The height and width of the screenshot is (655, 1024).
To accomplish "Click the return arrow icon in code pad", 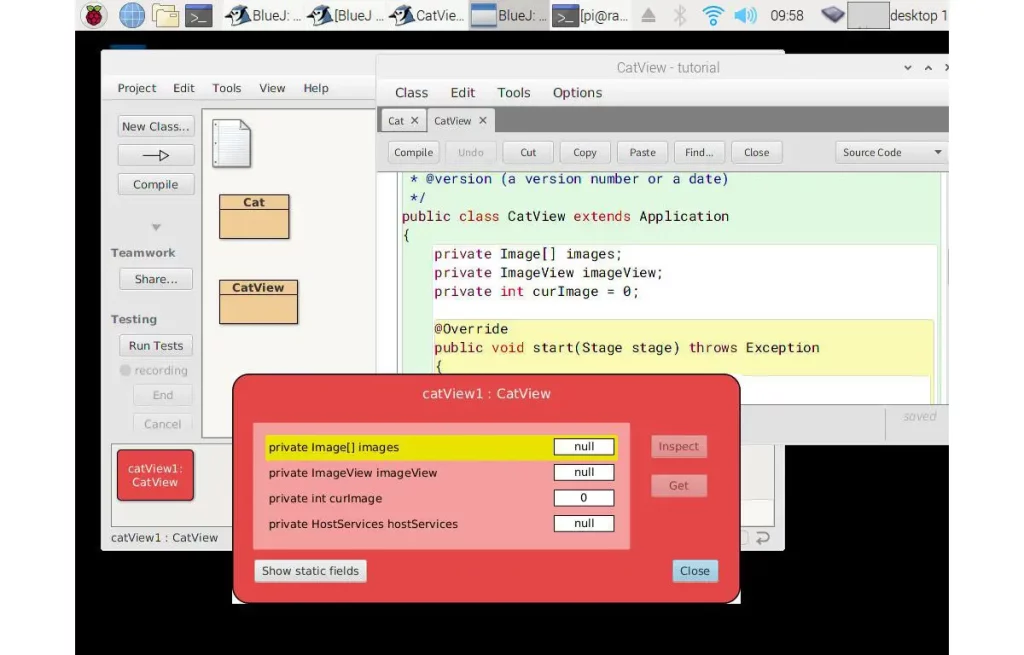I will 763,537.
